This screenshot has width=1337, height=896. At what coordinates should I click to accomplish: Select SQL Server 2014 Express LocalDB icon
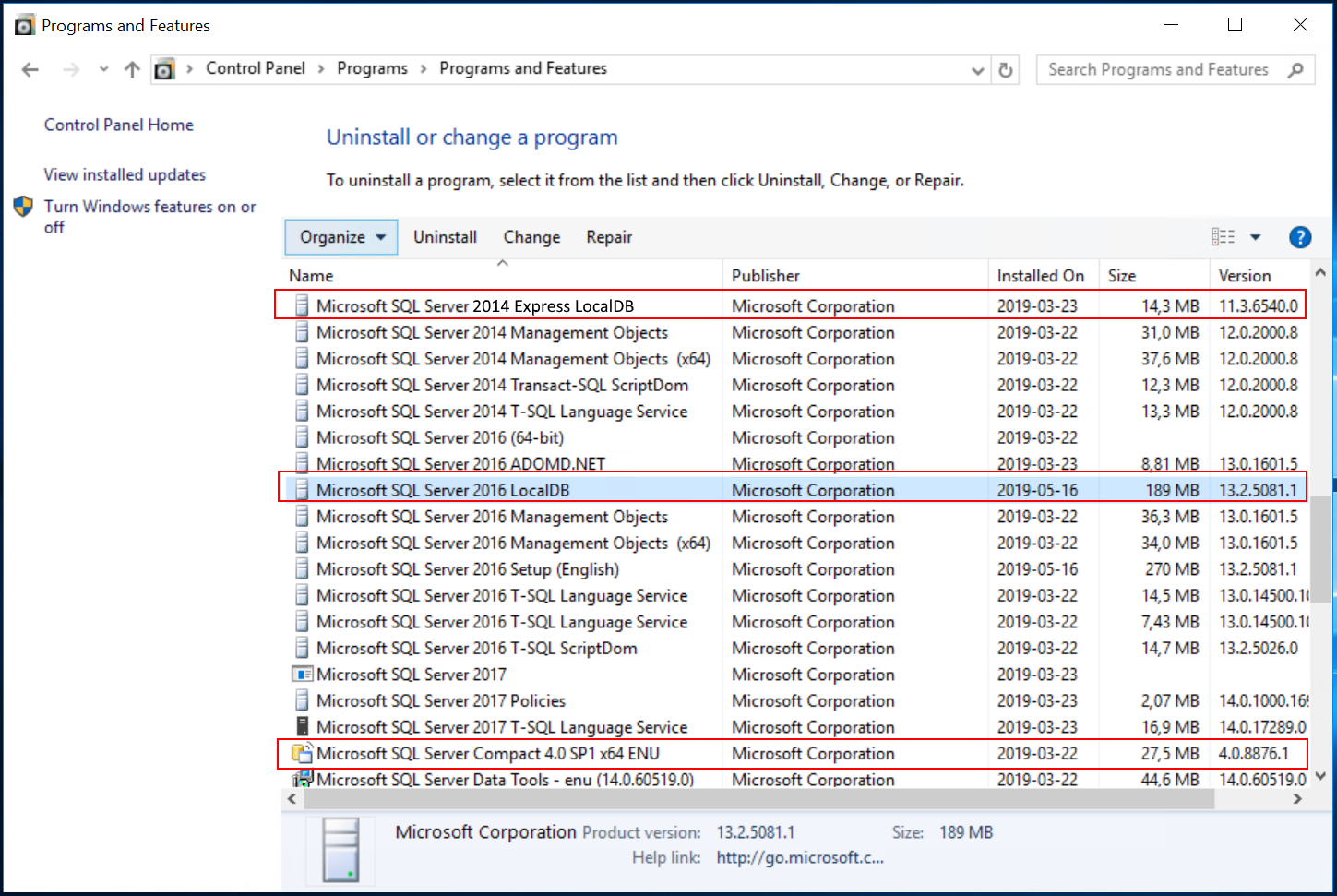pos(302,305)
